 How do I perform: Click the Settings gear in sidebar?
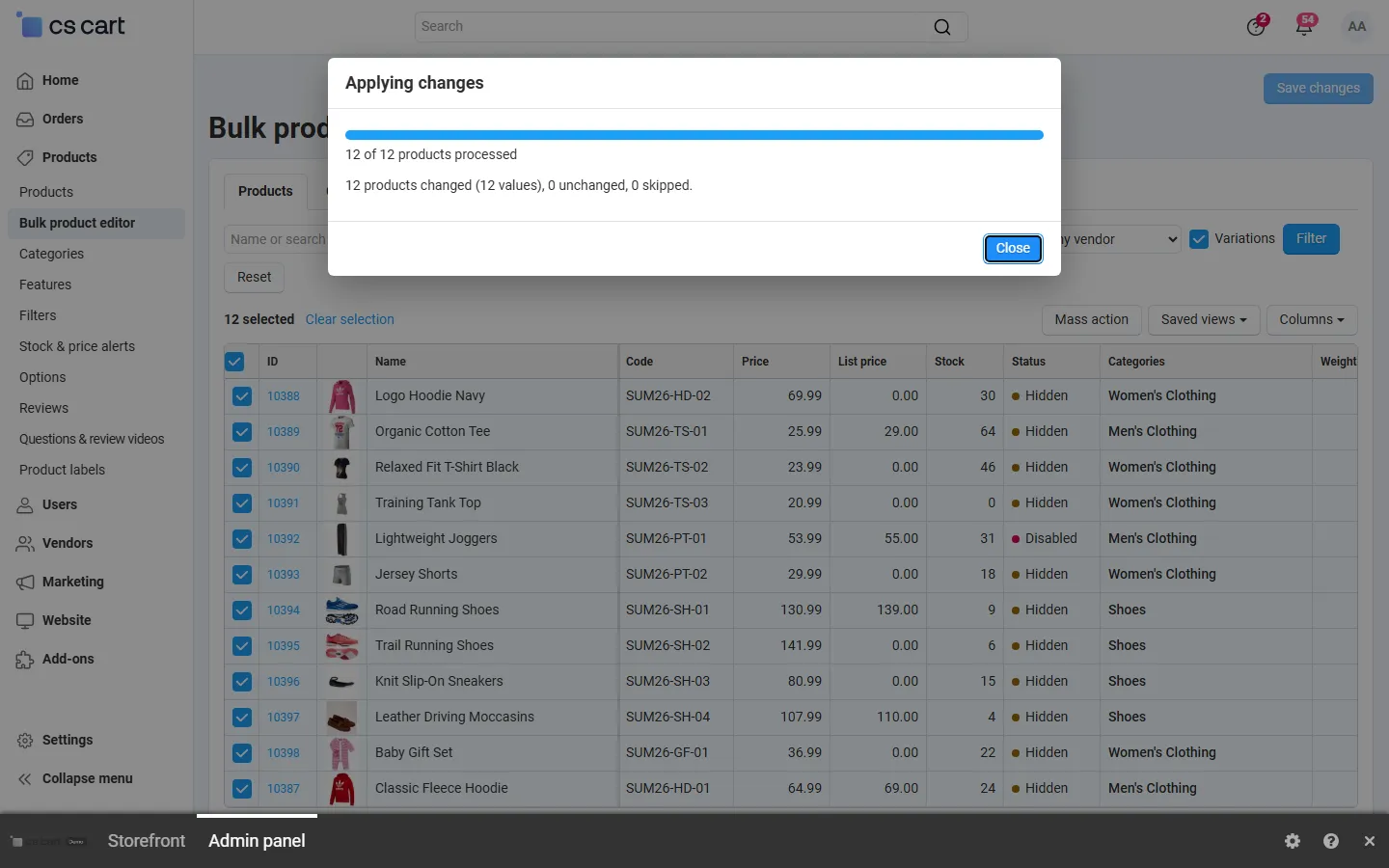(x=25, y=741)
